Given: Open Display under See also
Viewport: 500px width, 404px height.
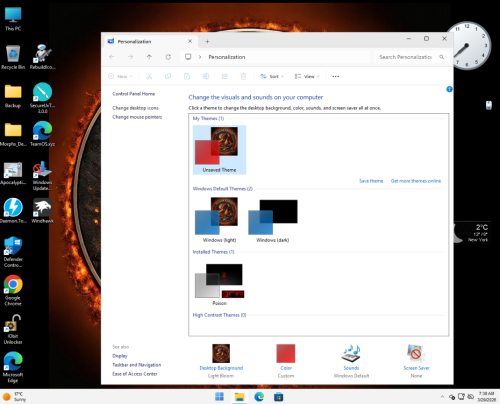Looking at the screenshot, I should tap(120, 356).
